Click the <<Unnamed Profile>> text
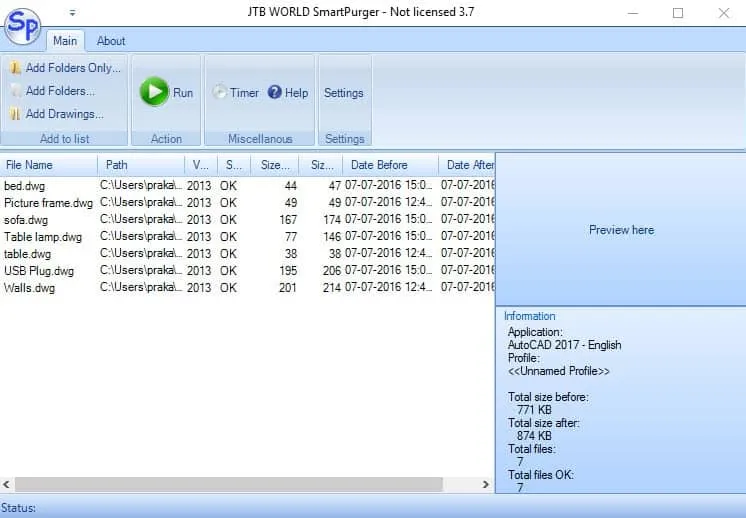Viewport: 746px width, 518px height. tap(559, 371)
